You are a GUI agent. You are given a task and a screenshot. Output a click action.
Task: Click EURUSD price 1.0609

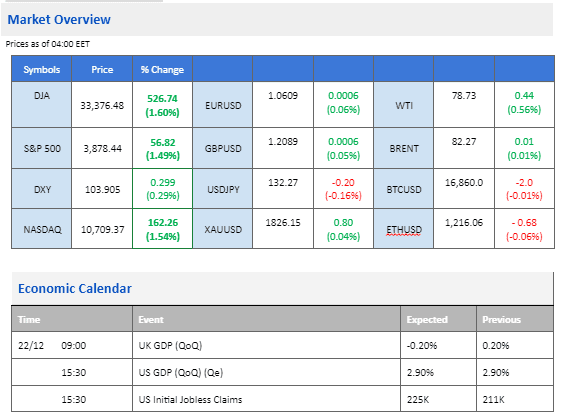coord(283,96)
